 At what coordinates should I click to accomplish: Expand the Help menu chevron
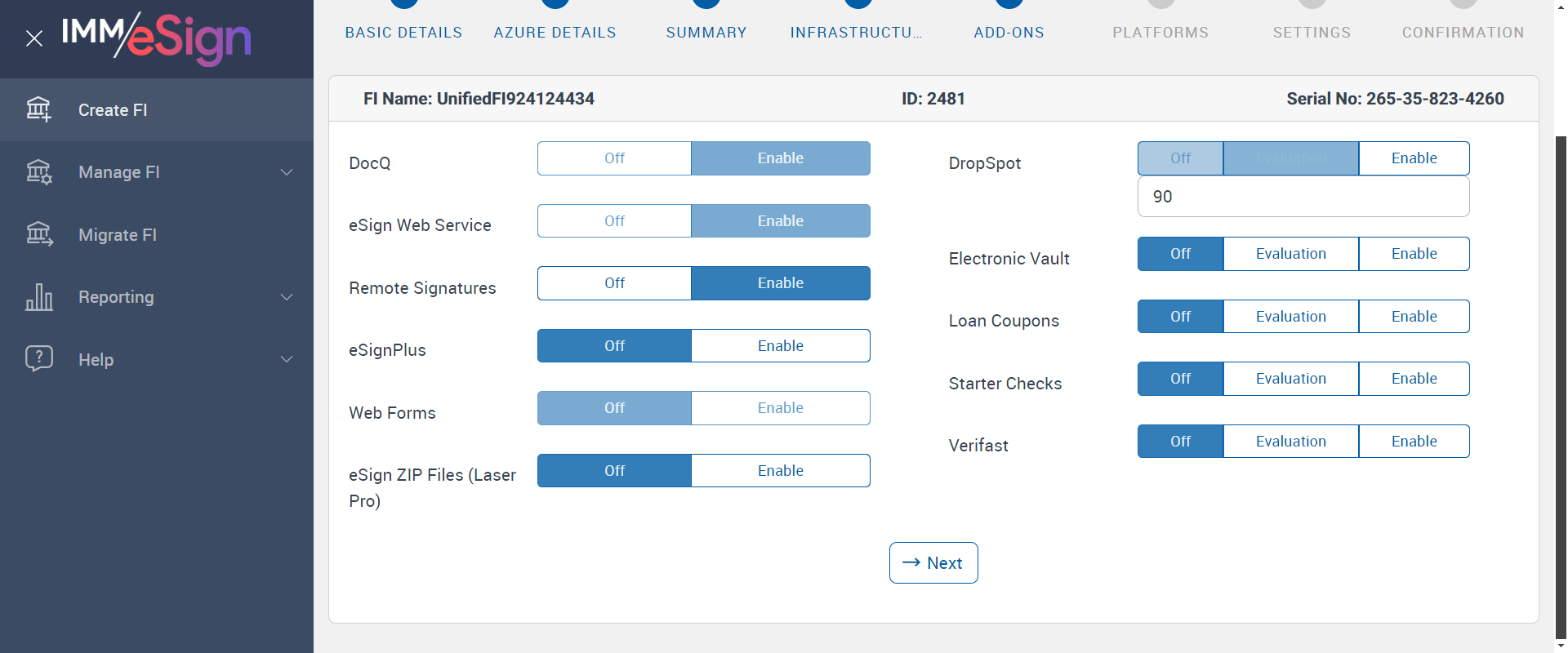tap(287, 359)
